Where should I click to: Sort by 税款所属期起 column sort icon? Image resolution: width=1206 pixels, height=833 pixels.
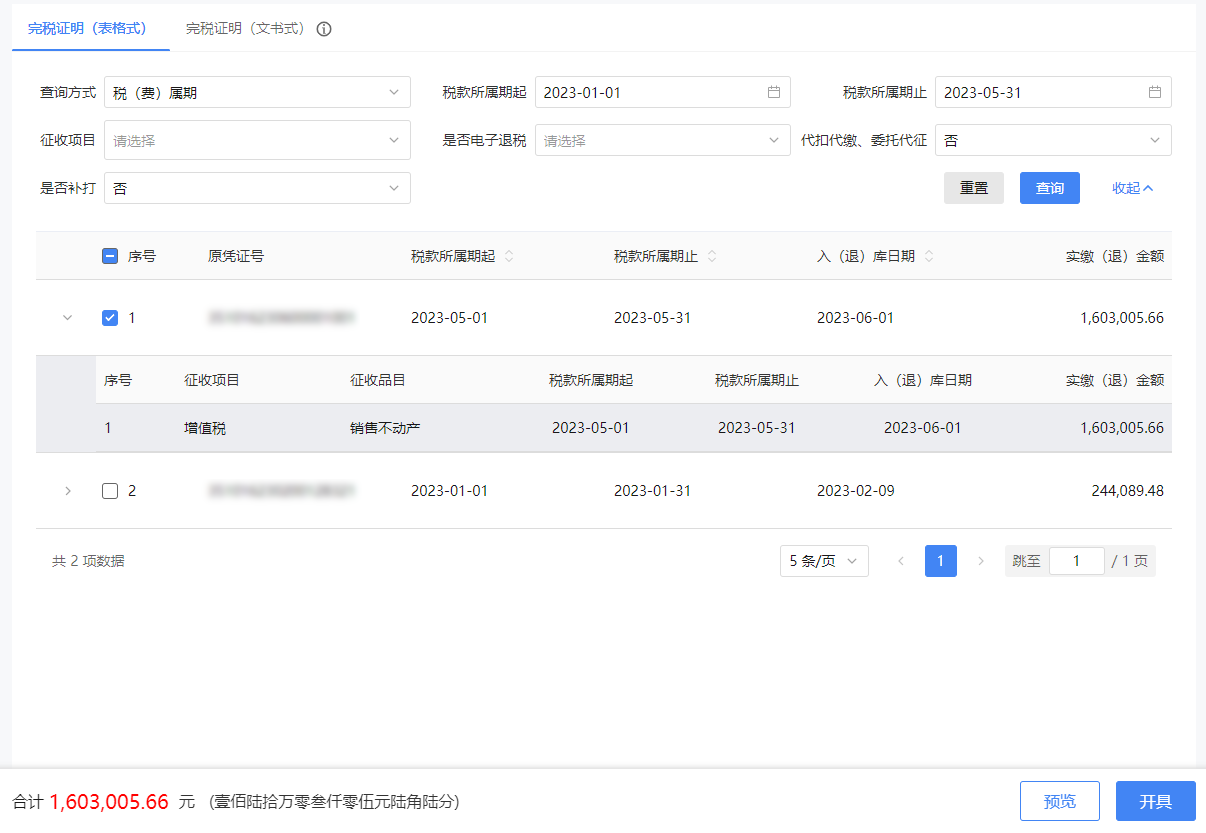509,256
